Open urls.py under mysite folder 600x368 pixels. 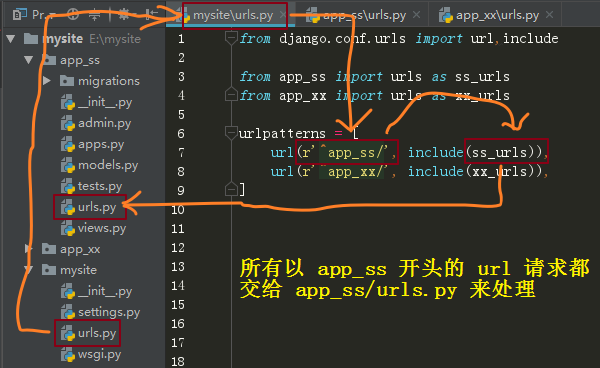click(x=97, y=333)
